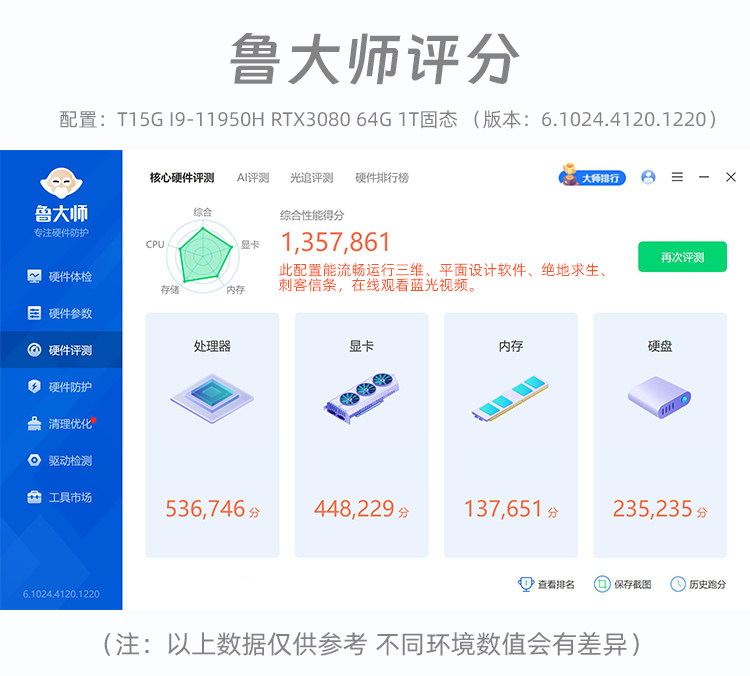Click the 综合 label on the radar chart
Screen dimensions: 750x676
click(203, 212)
